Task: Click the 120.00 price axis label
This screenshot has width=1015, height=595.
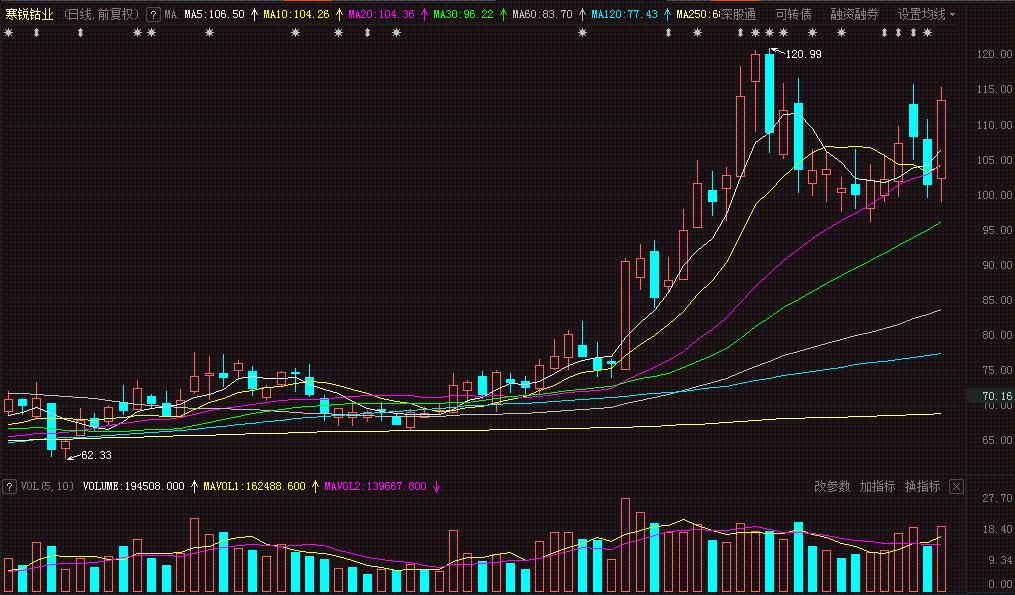Action: tap(994, 54)
